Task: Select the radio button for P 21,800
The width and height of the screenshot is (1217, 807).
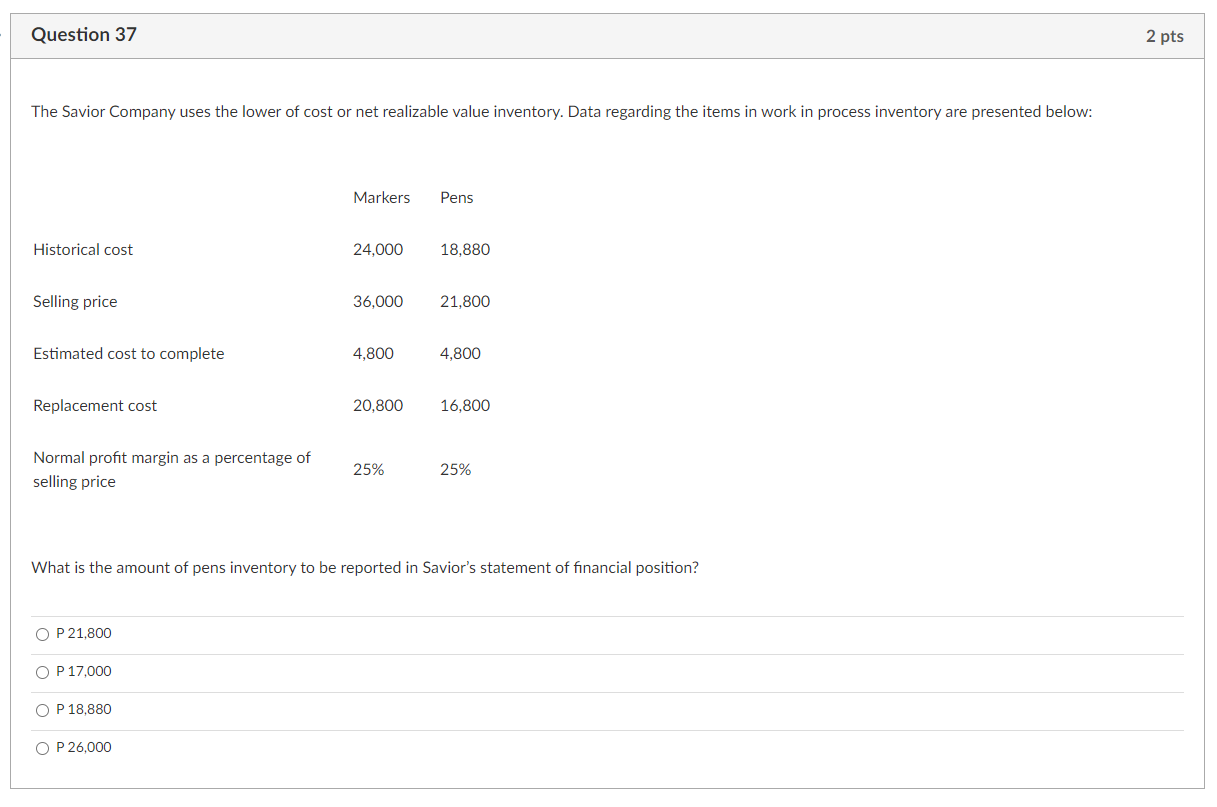Action: [42, 633]
